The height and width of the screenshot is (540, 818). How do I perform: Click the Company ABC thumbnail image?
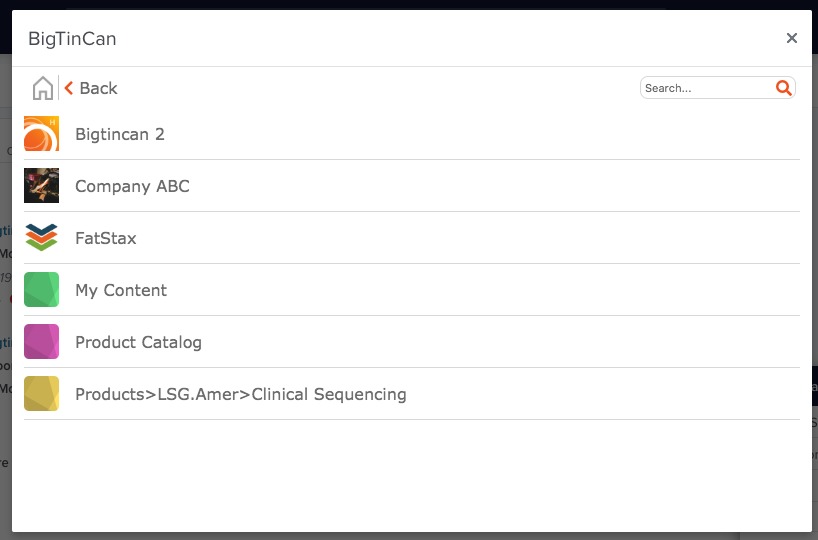click(x=42, y=186)
